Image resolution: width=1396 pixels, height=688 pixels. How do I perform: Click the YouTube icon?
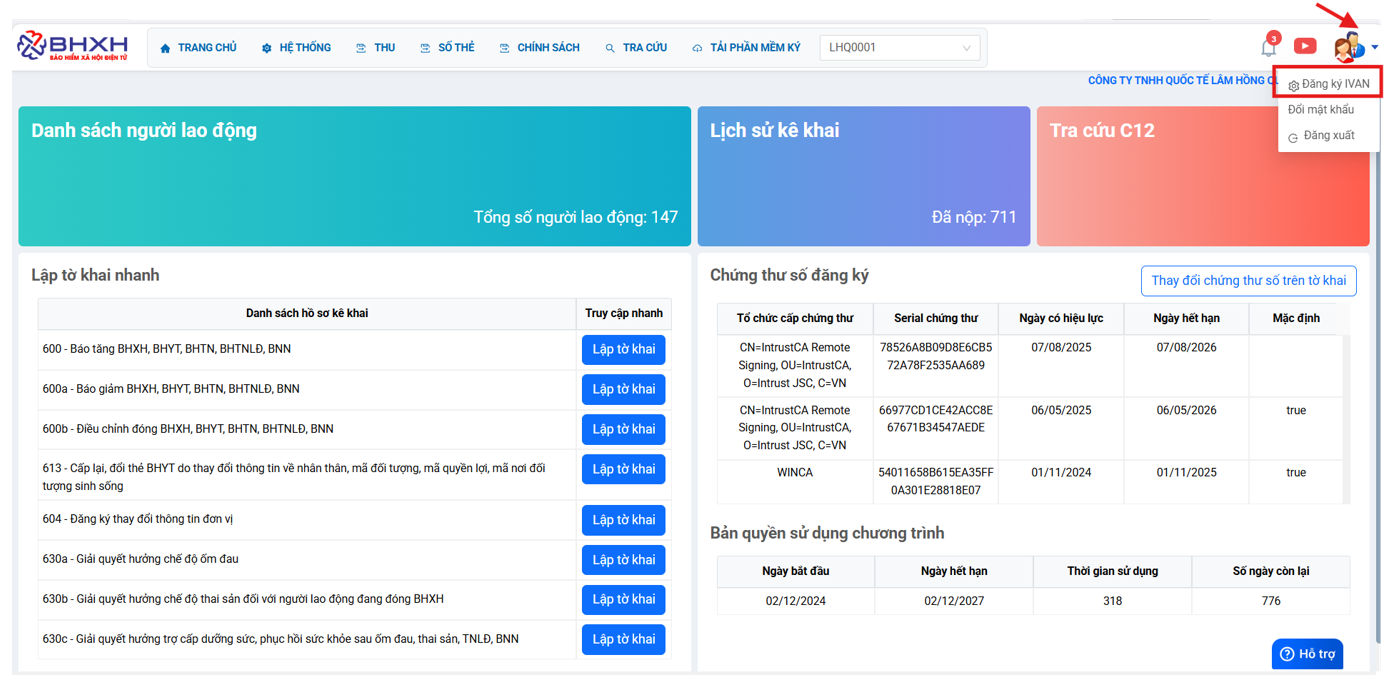(x=1305, y=46)
